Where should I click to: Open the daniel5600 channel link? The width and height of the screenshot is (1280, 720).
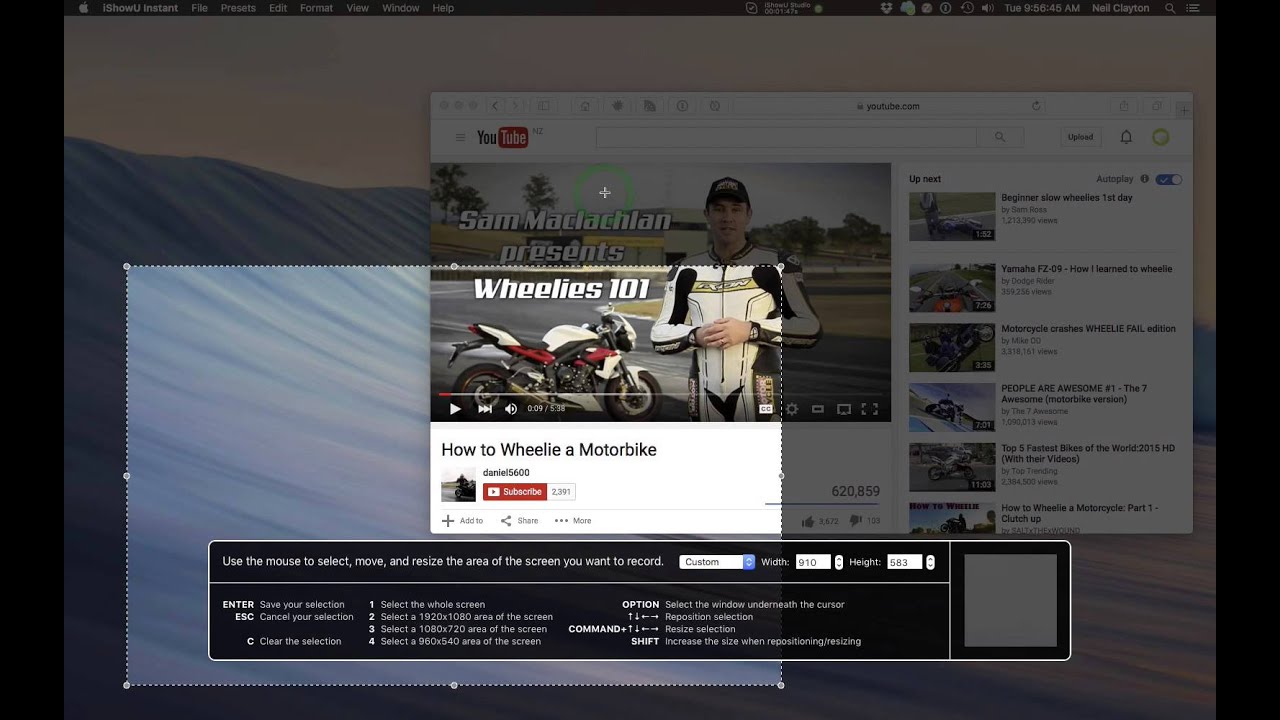tap(506, 473)
